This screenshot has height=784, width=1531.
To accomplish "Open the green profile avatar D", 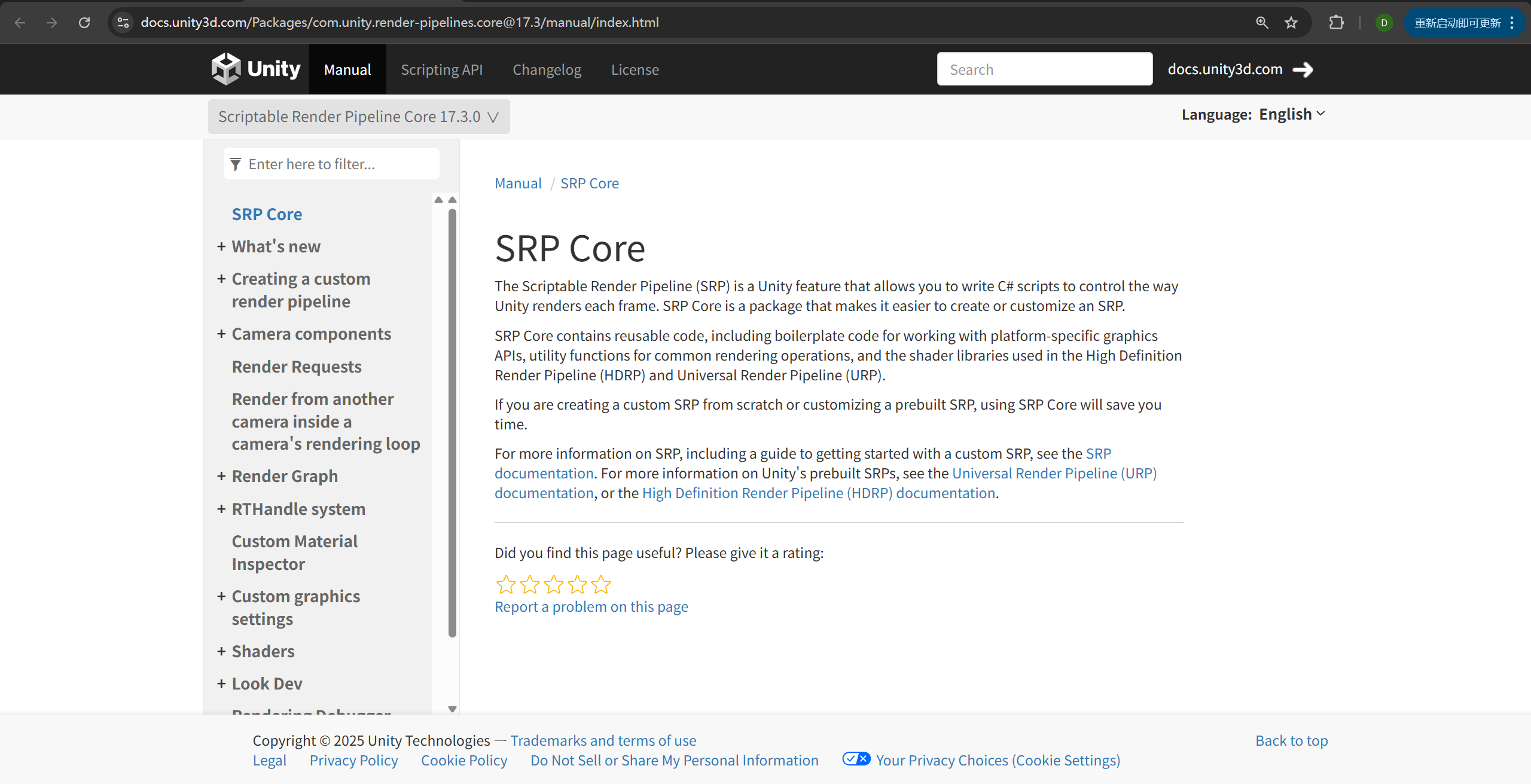I will 1384,23.
